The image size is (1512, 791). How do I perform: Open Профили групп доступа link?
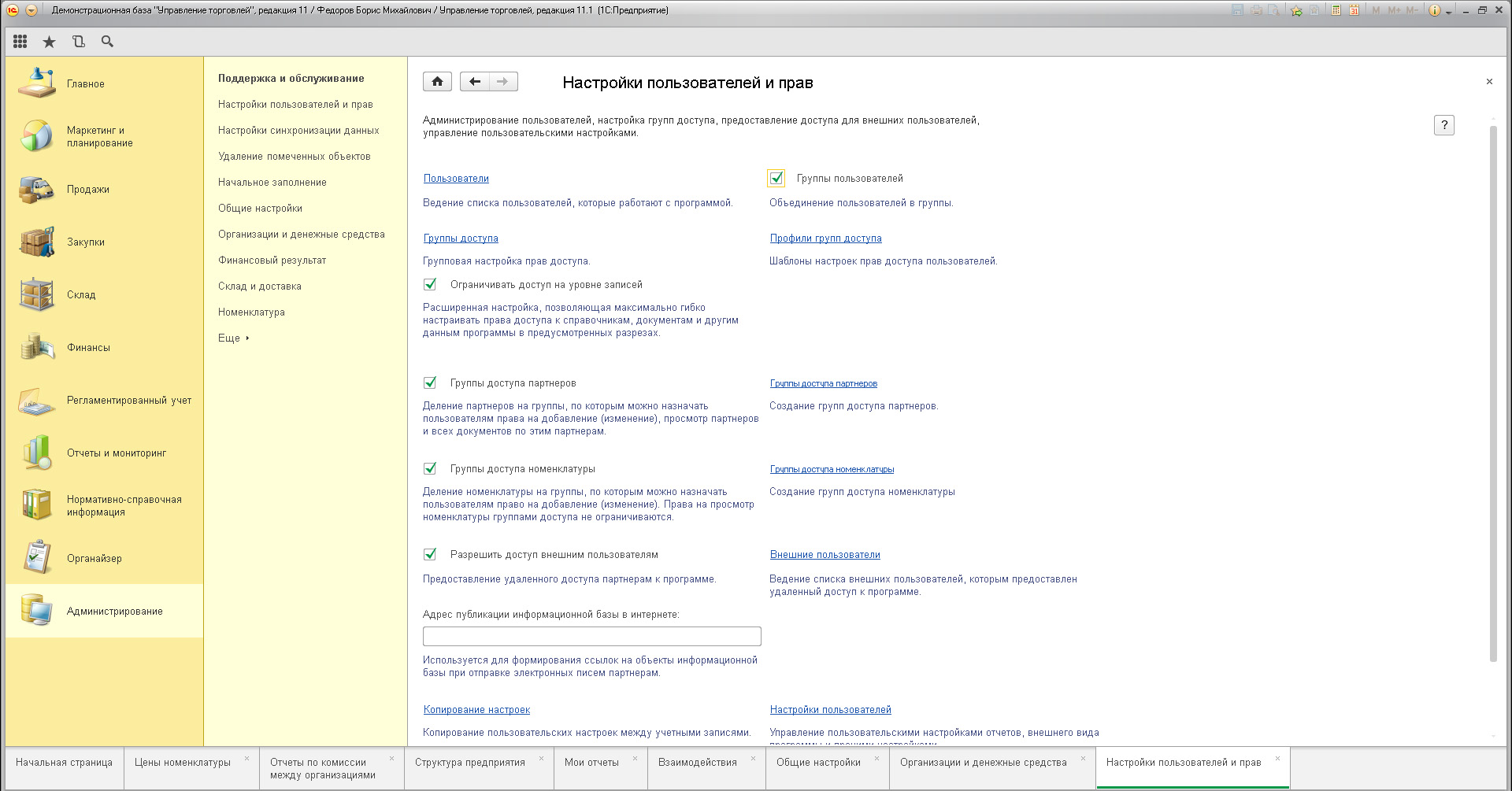tap(825, 238)
